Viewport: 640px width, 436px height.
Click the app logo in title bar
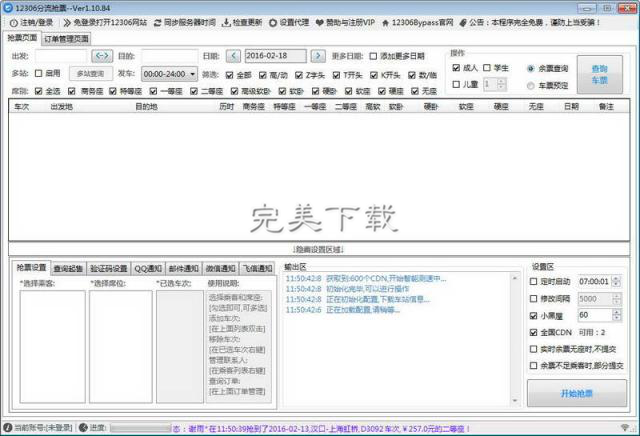point(8,8)
